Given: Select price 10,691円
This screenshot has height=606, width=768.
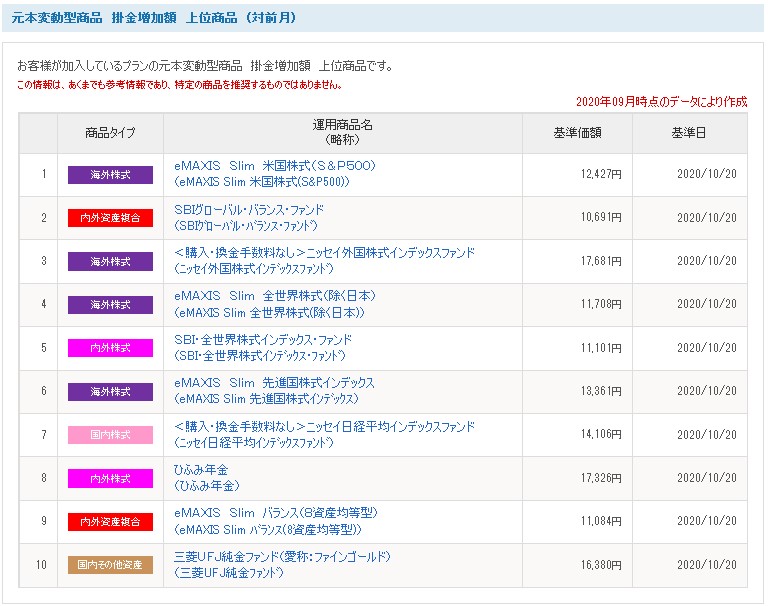Looking at the screenshot, I should 601,217.
